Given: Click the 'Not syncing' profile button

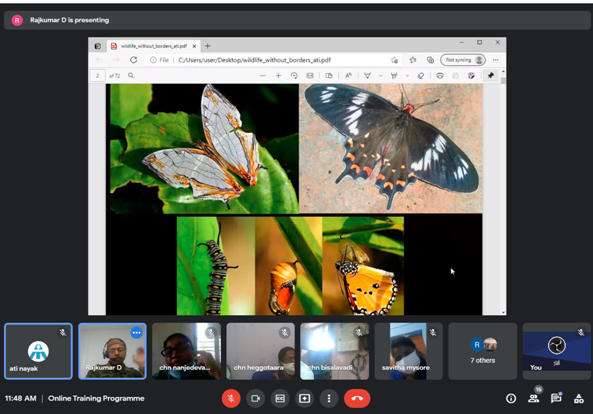Looking at the screenshot, I should pyautogui.click(x=463, y=60).
